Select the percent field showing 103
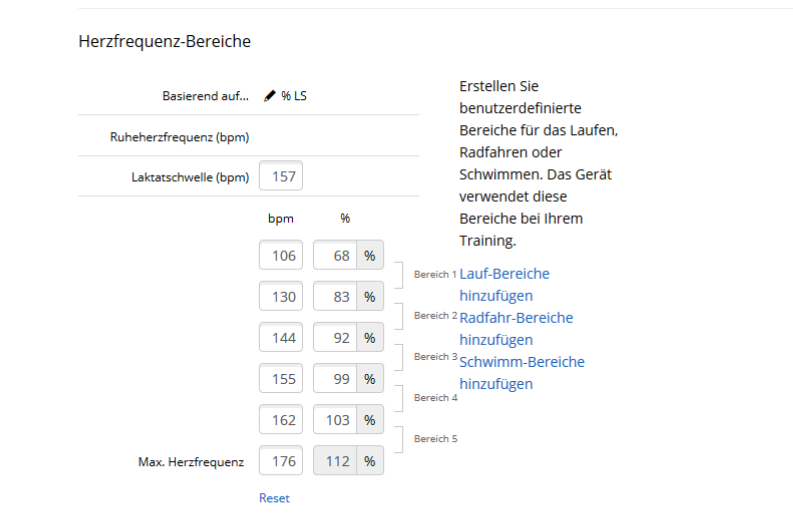 tap(336, 420)
